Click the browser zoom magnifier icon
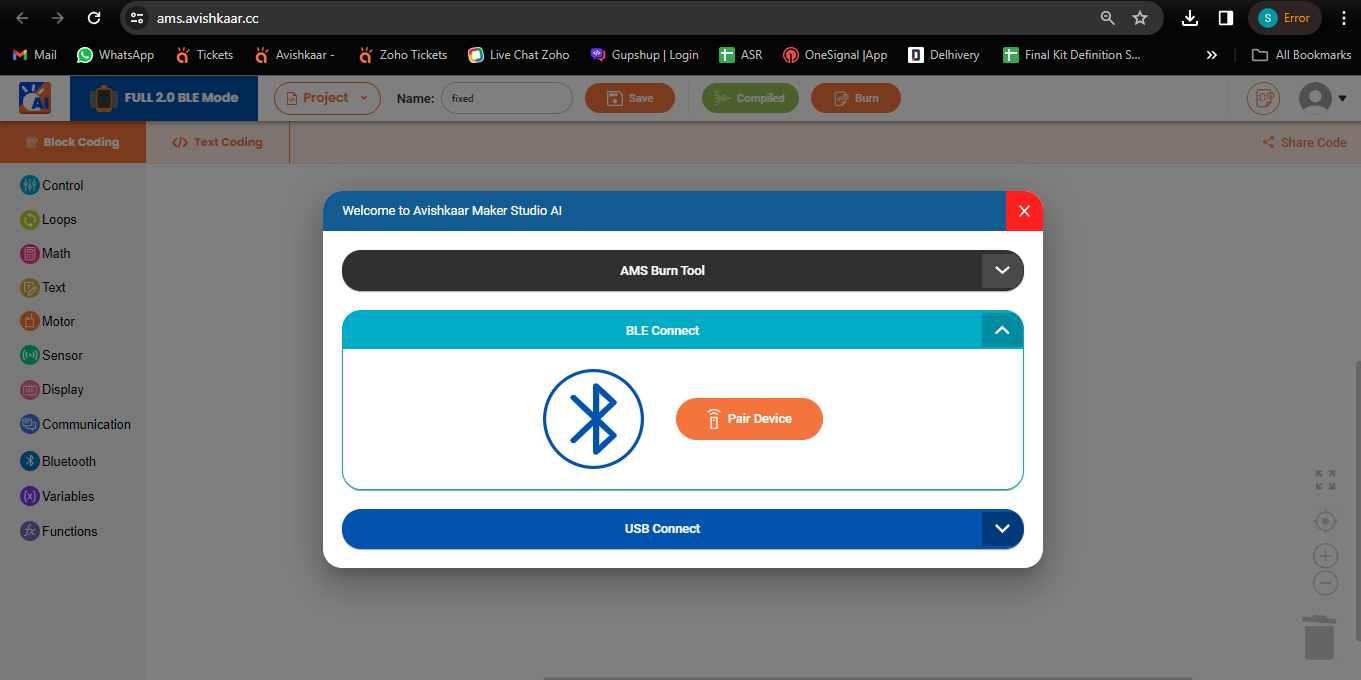This screenshot has width=1361, height=680. pyautogui.click(x=1107, y=18)
